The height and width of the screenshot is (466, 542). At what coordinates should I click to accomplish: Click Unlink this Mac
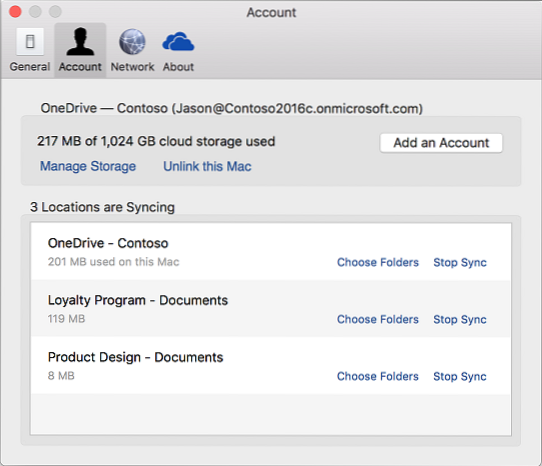(x=207, y=166)
